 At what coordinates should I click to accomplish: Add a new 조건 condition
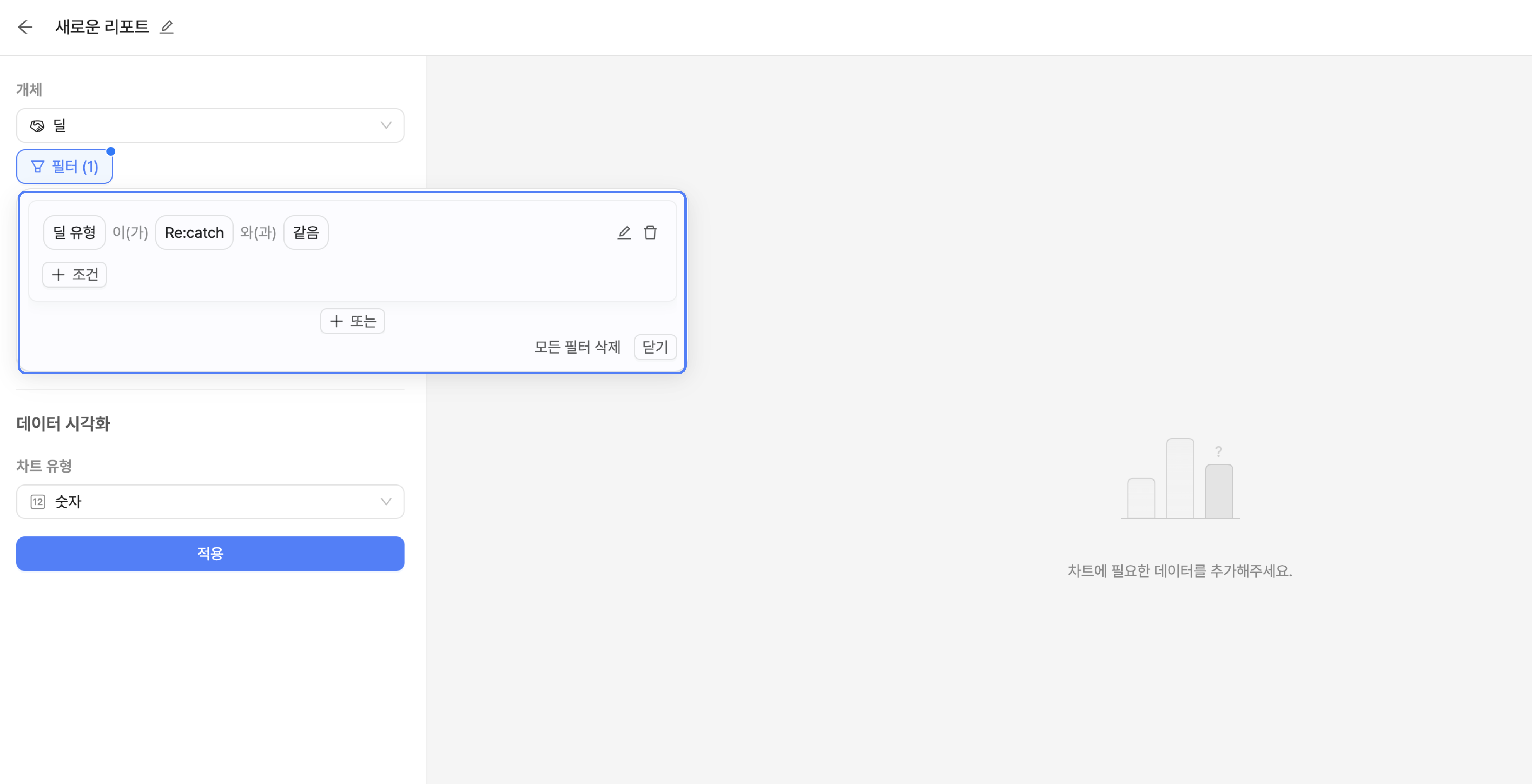(x=75, y=275)
